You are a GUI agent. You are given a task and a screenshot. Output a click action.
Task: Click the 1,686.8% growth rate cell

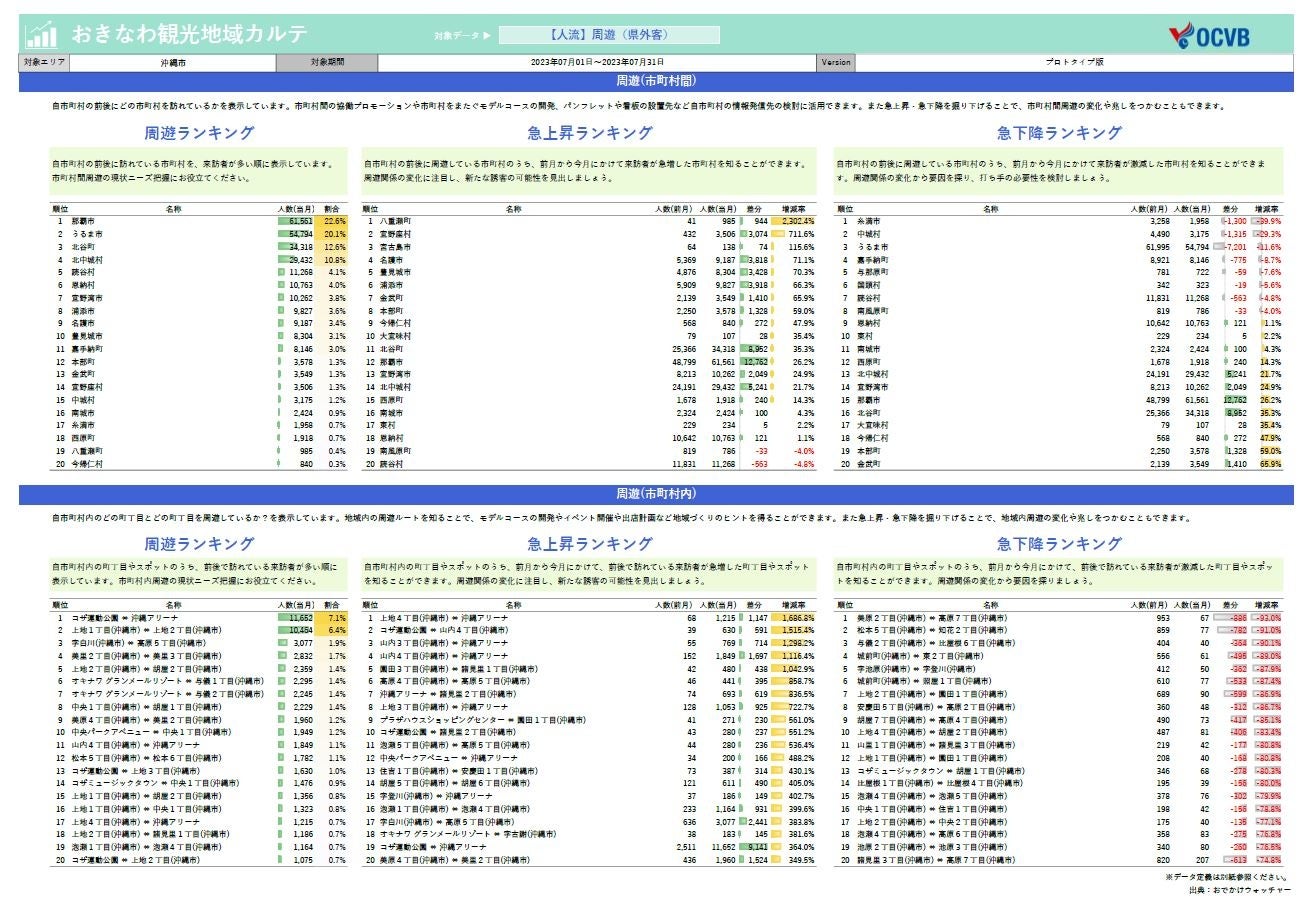[797, 618]
